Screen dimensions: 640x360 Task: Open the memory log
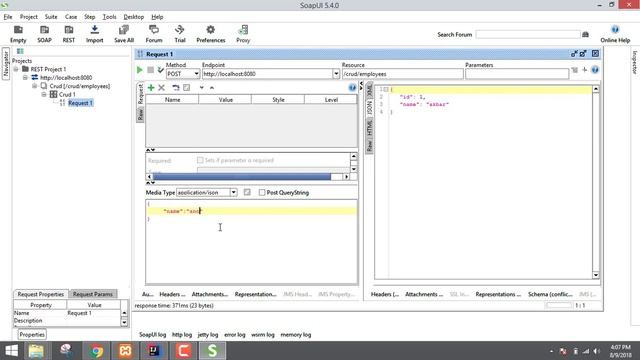296,334
